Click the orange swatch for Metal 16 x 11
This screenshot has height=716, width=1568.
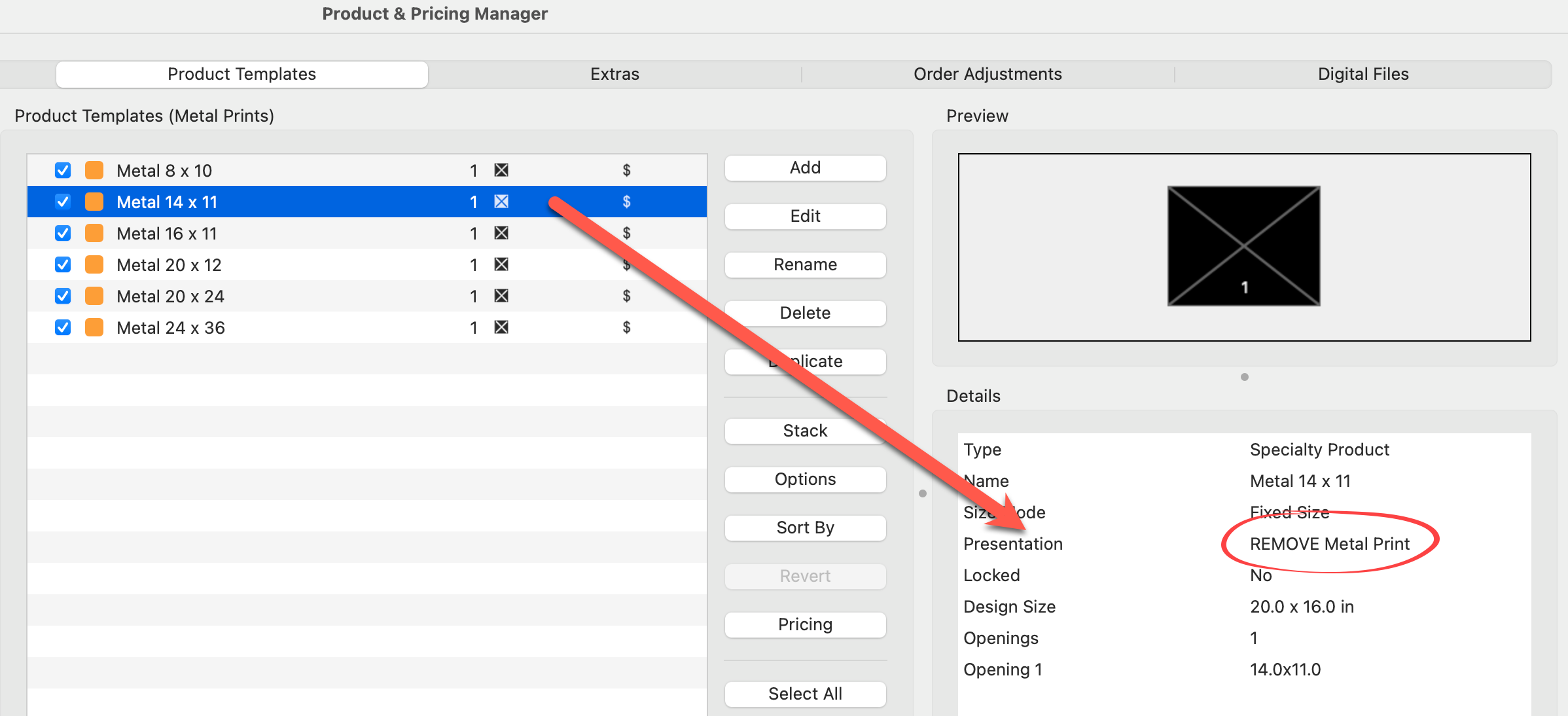[94, 233]
